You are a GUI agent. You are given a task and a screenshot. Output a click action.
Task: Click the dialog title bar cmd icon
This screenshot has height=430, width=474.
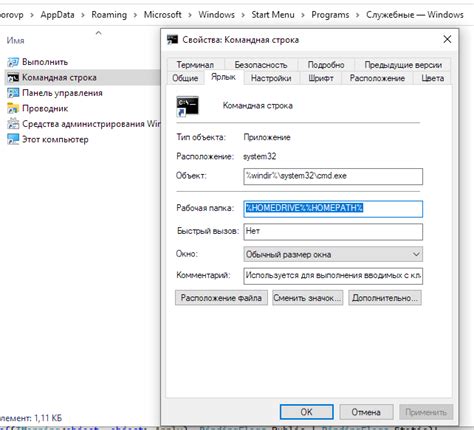click(172, 40)
